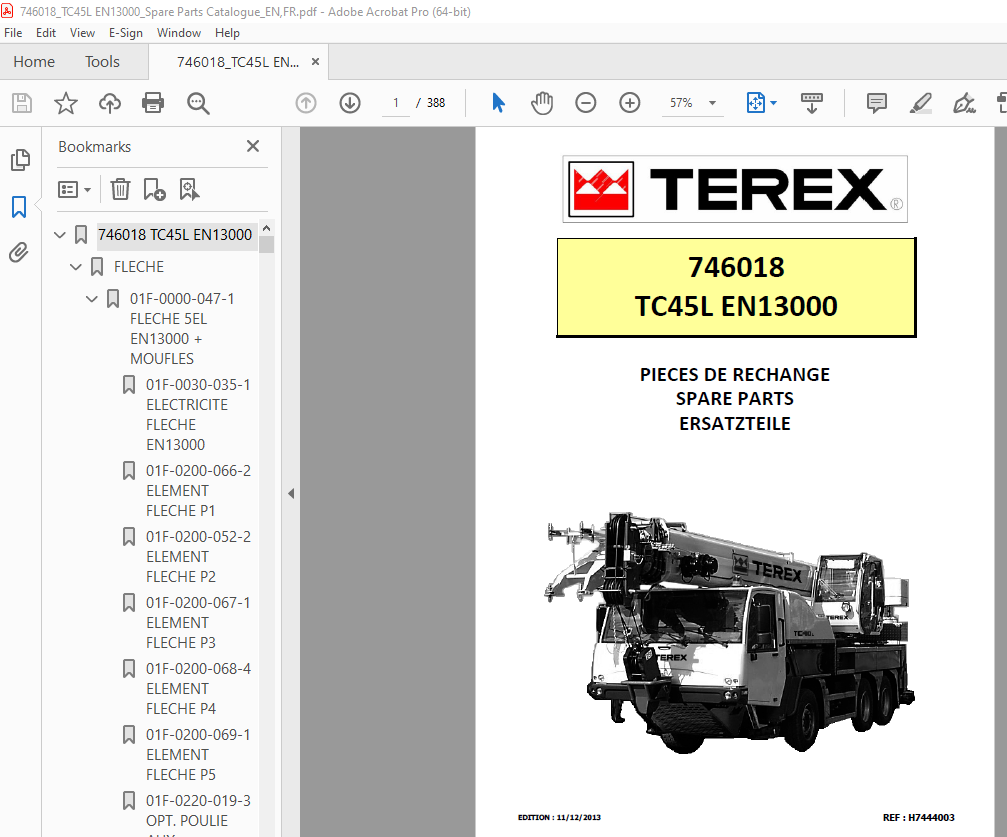Collapse the 01F-0000-047-1 bookmark node

92,299
